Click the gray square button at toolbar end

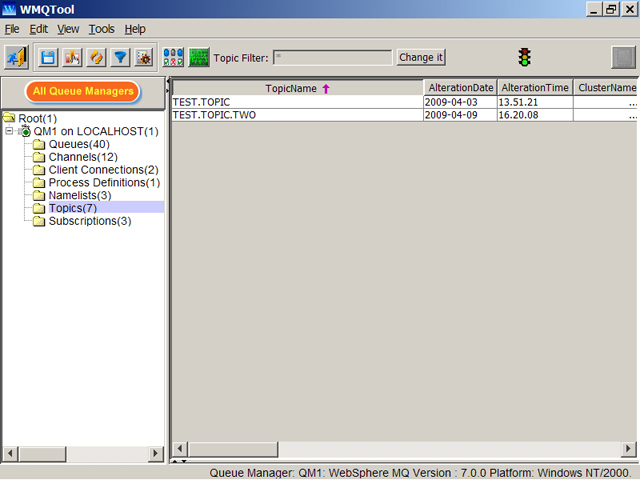click(623, 57)
